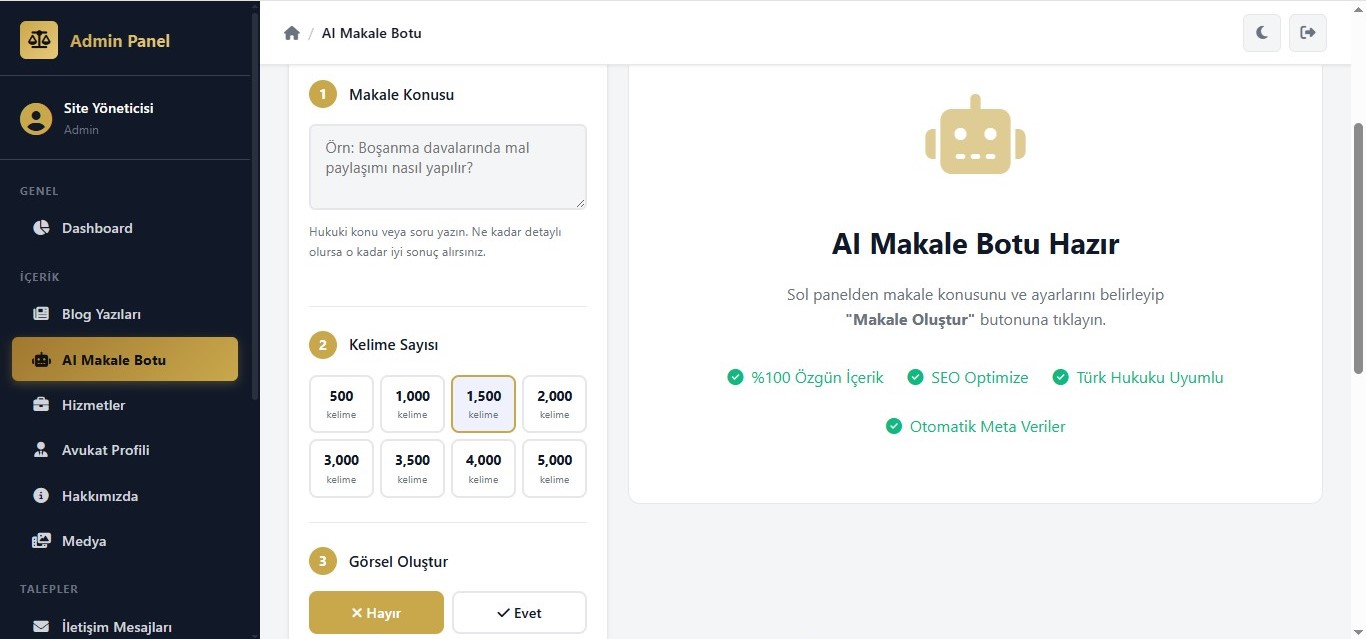Image resolution: width=1366 pixels, height=639 pixels.
Task: Click the Hakkımızda info icon
Action: tap(41, 496)
